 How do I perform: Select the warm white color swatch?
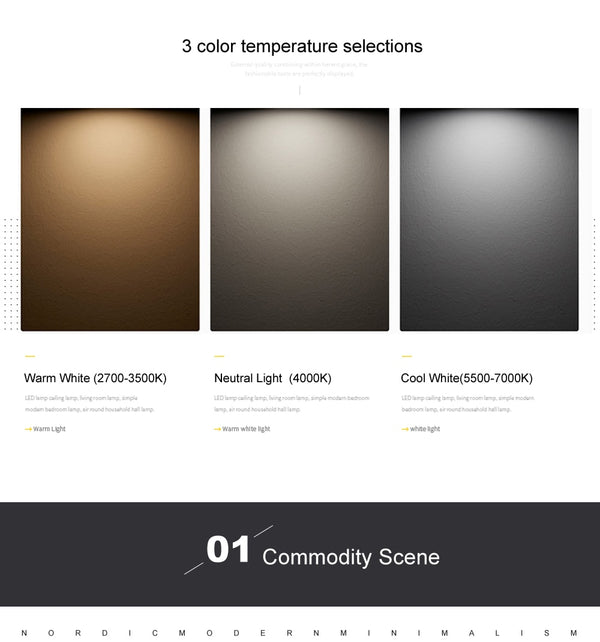(110, 219)
